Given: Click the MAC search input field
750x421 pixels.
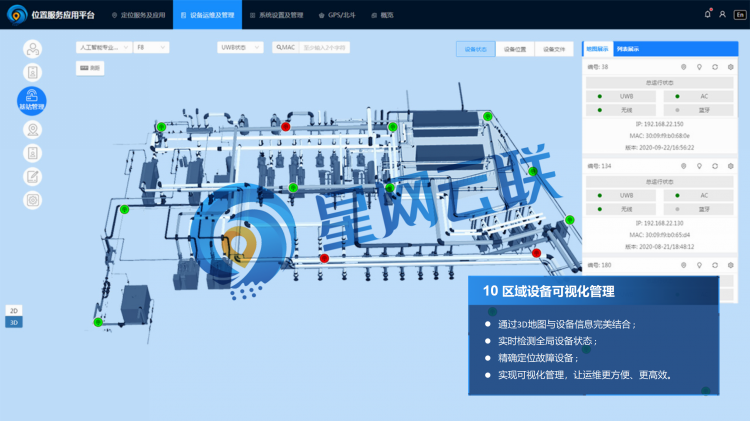Looking at the screenshot, I should [325, 47].
